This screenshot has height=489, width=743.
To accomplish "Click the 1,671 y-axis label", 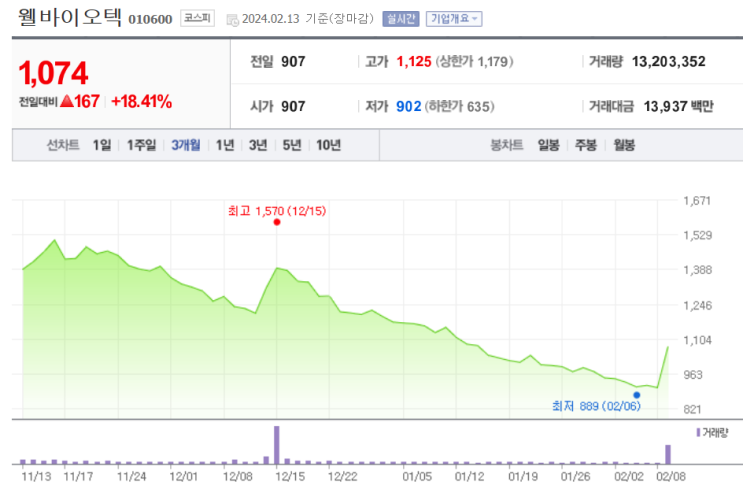I will pos(697,201).
